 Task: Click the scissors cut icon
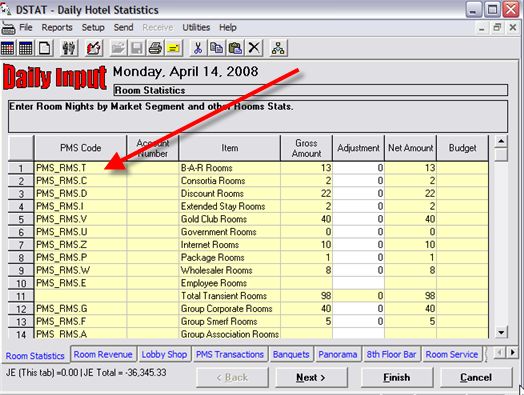coord(198,48)
